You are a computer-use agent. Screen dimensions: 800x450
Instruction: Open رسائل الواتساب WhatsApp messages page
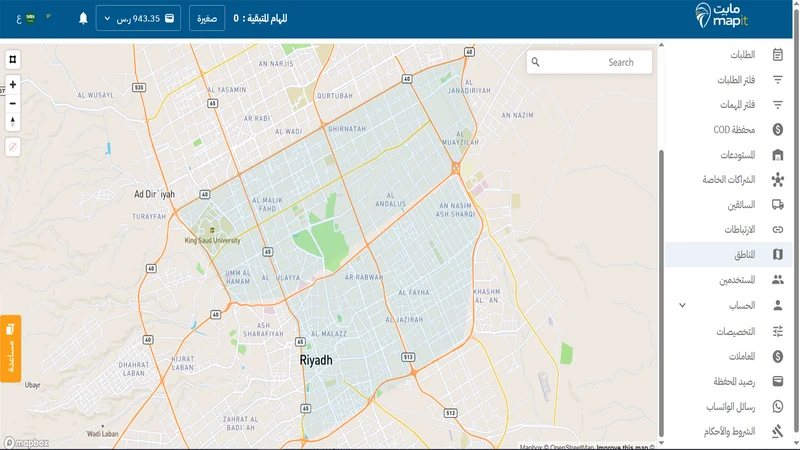pos(729,406)
